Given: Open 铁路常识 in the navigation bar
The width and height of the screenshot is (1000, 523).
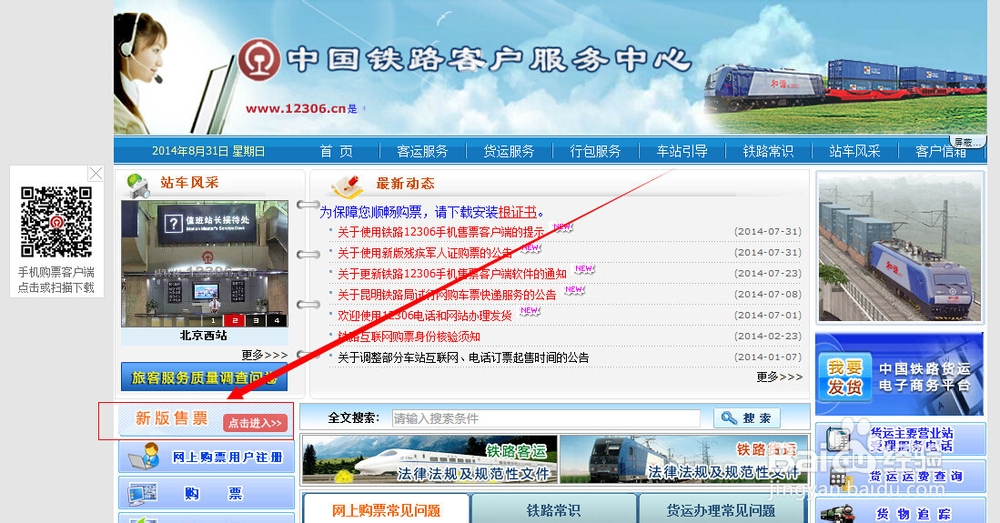Looking at the screenshot, I should pyautogui.click(x=768, y=151).
